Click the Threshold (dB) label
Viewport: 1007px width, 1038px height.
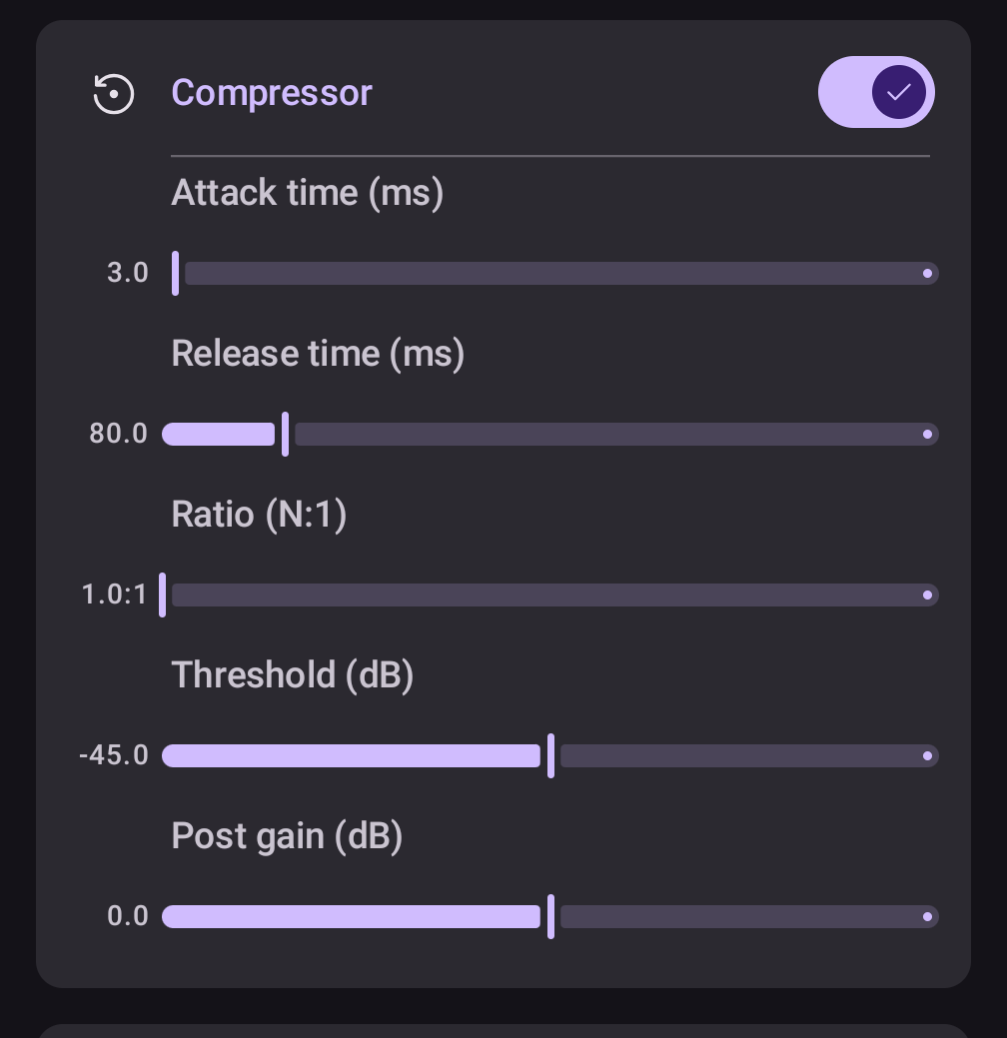point(292,675)
